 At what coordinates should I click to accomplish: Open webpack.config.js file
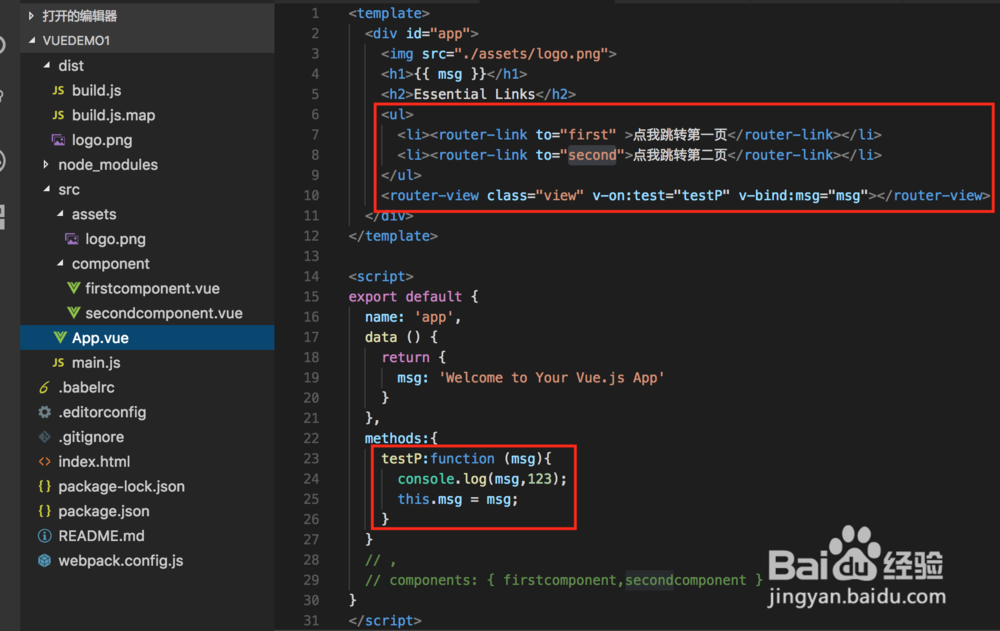[x=121, y=561]
